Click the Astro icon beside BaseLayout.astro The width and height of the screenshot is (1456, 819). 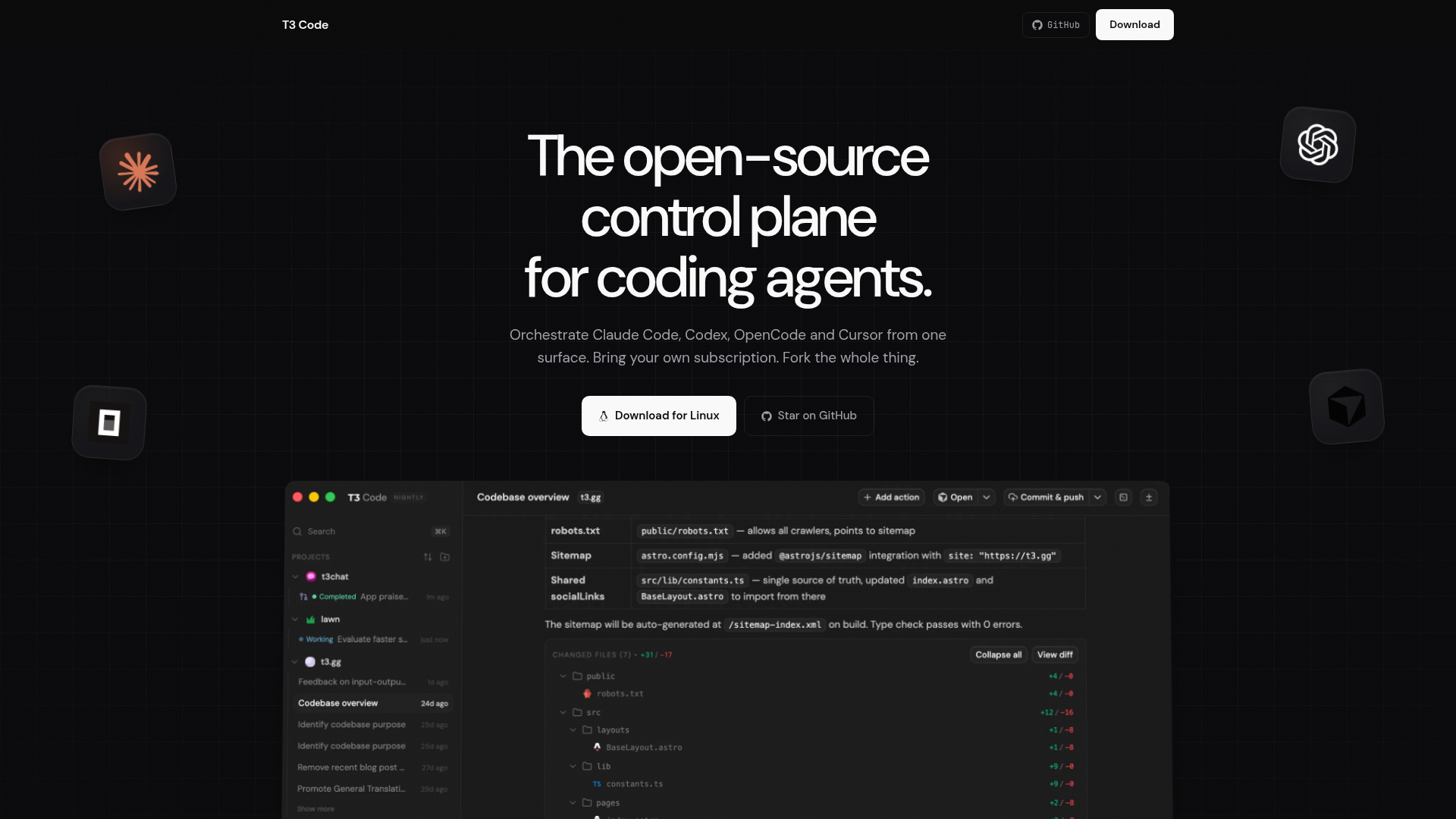tap(597, 747)
